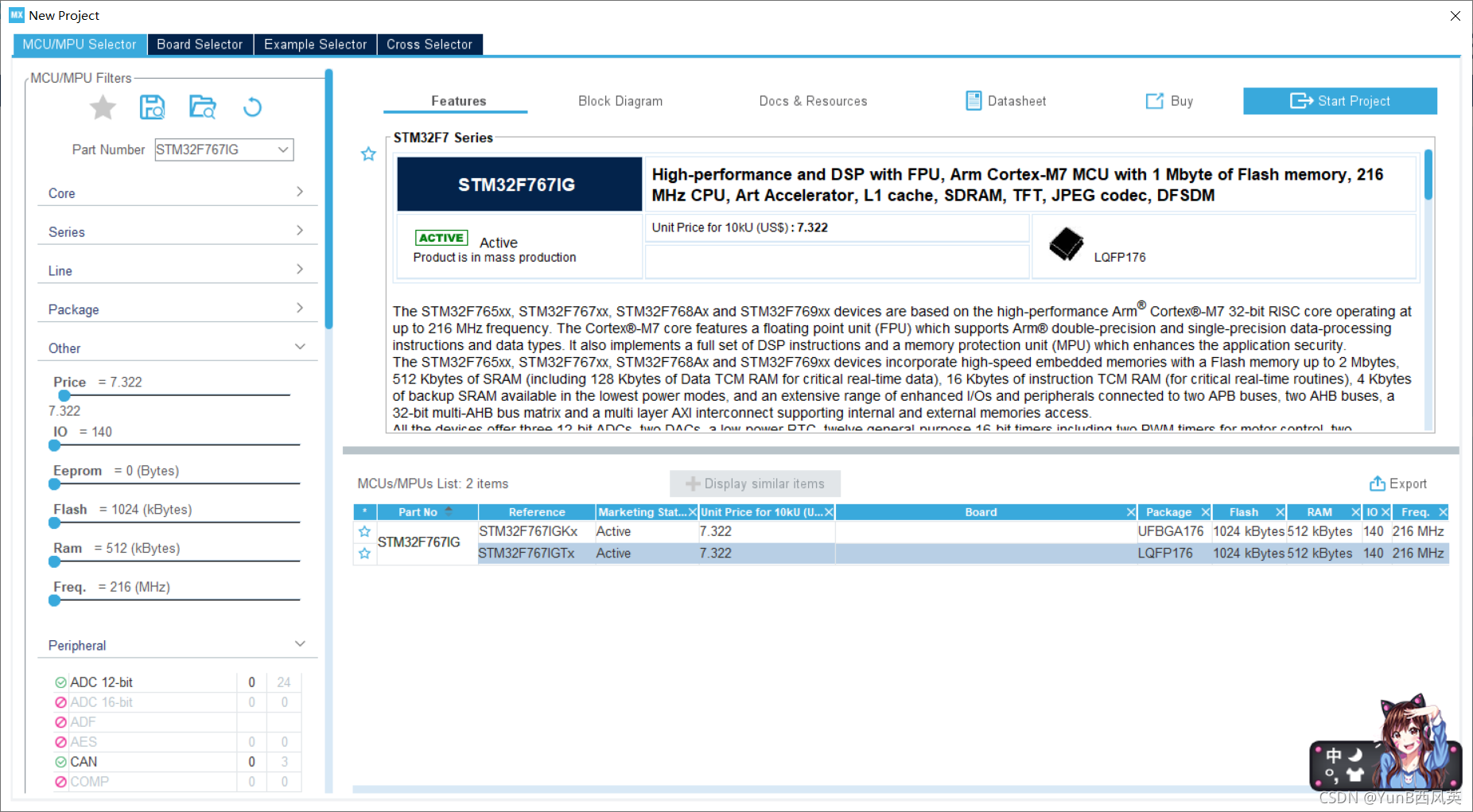
Task: Switch to MCU/MPU Selector tab
Action: (80, 45)
